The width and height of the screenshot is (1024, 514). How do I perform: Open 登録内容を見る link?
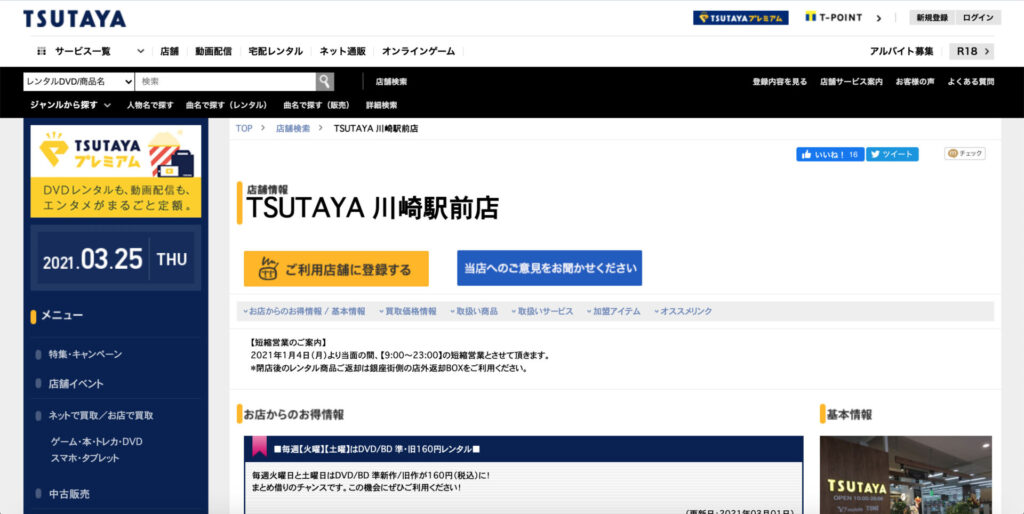coord(780,82)
